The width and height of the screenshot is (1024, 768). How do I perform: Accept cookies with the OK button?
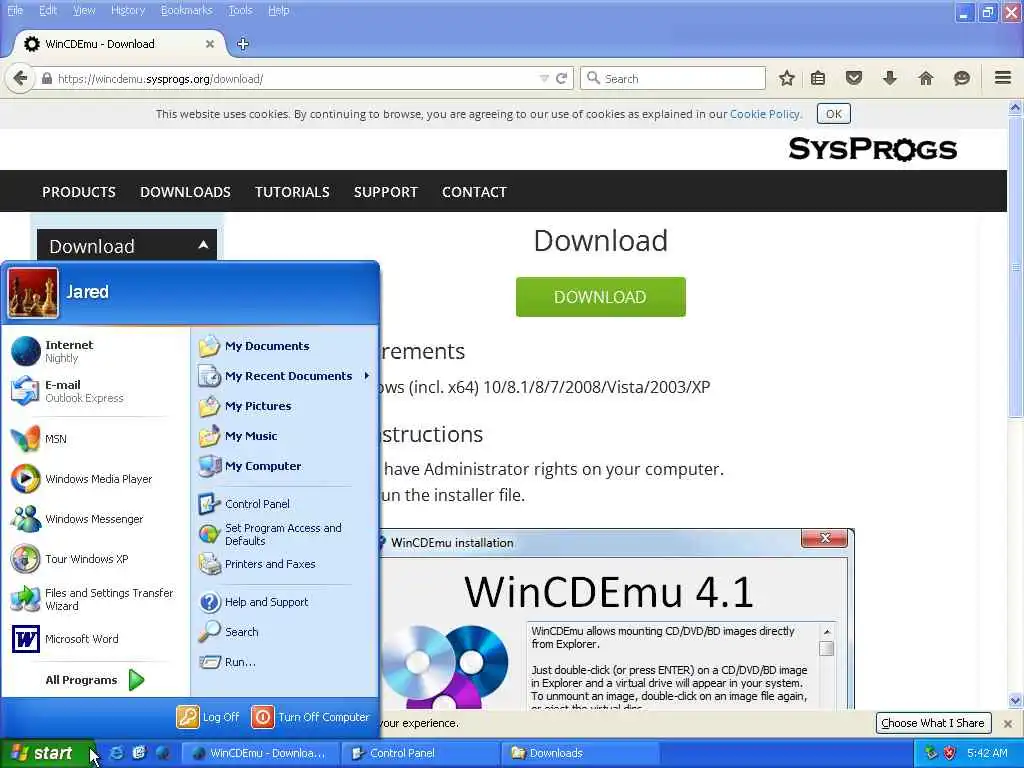(x=834, y=114)
